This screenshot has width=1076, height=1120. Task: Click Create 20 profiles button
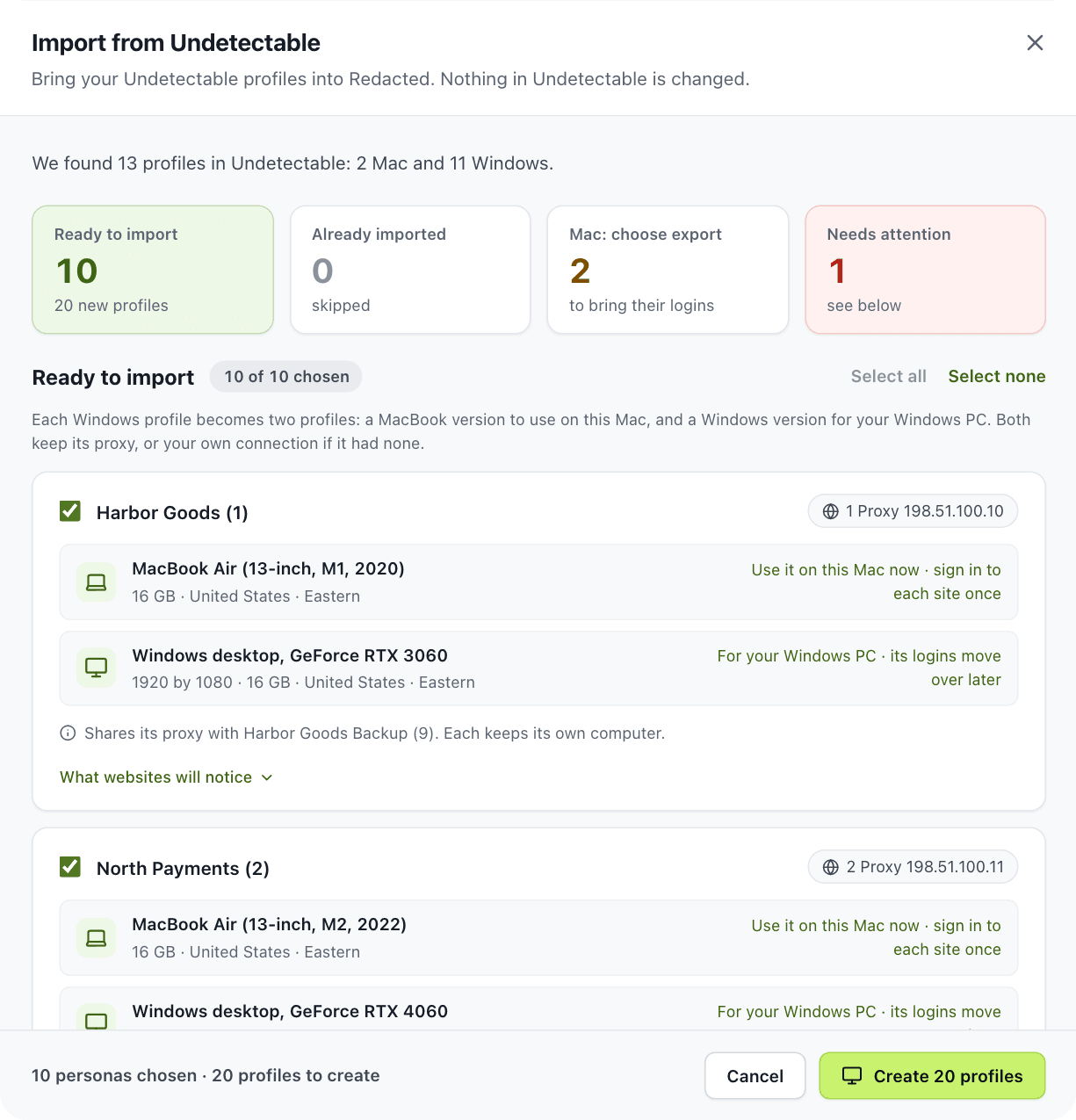click(932, 1076)
